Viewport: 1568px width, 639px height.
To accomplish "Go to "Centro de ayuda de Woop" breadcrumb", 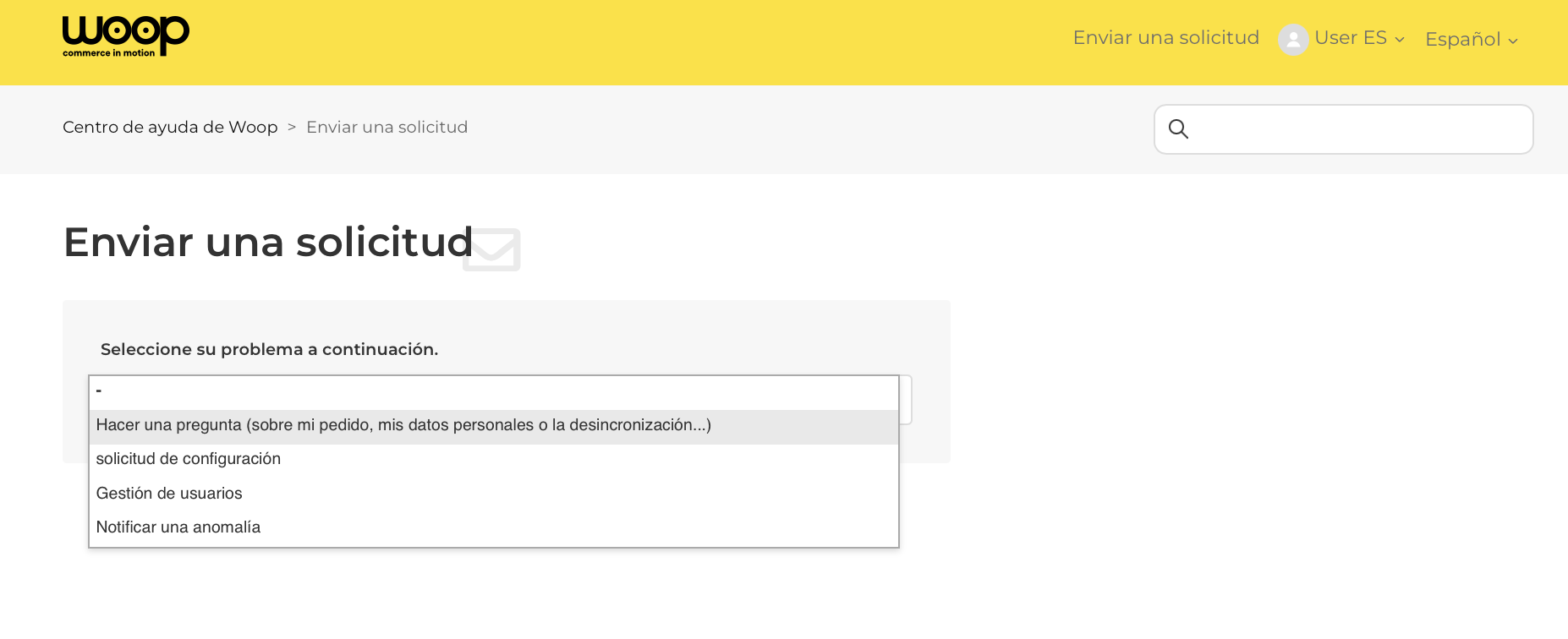I will (x=170, y=127).
